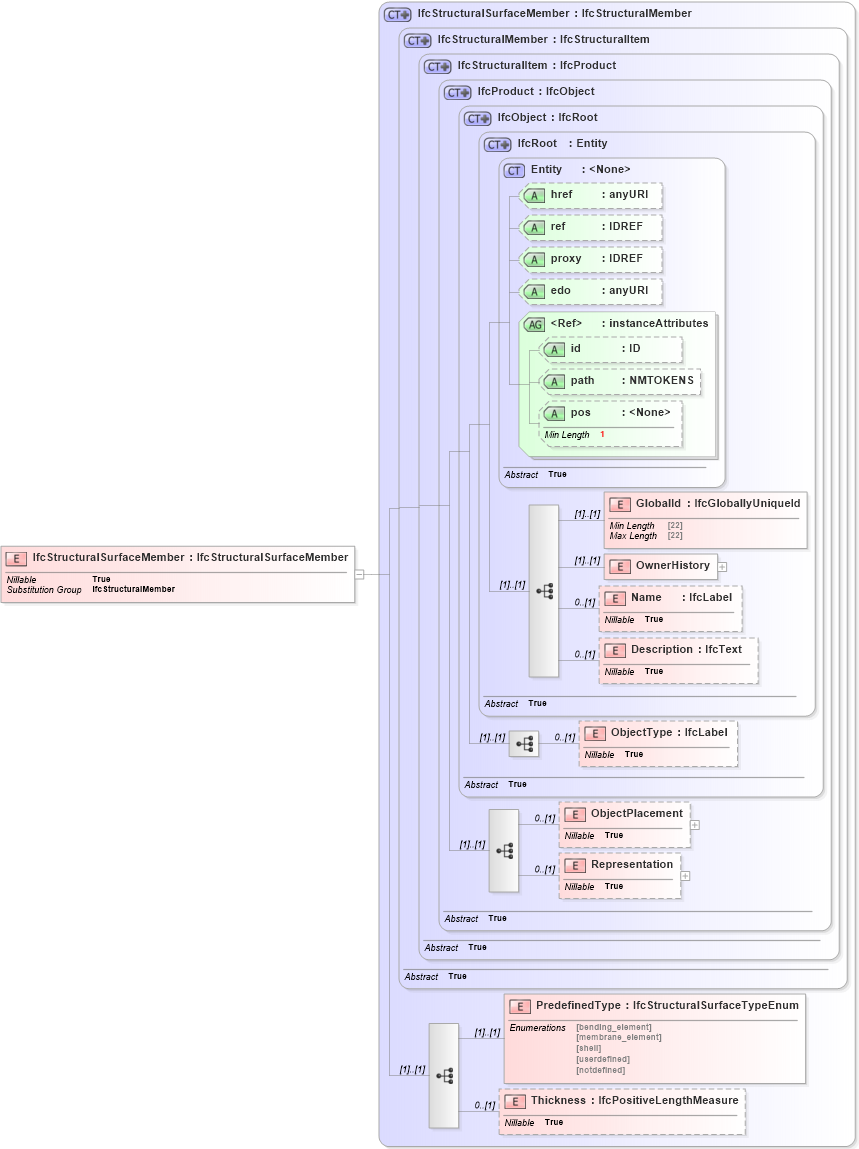
Task: Click the CT icon on the IfcProduct header
Action: [x=455, y=91]
